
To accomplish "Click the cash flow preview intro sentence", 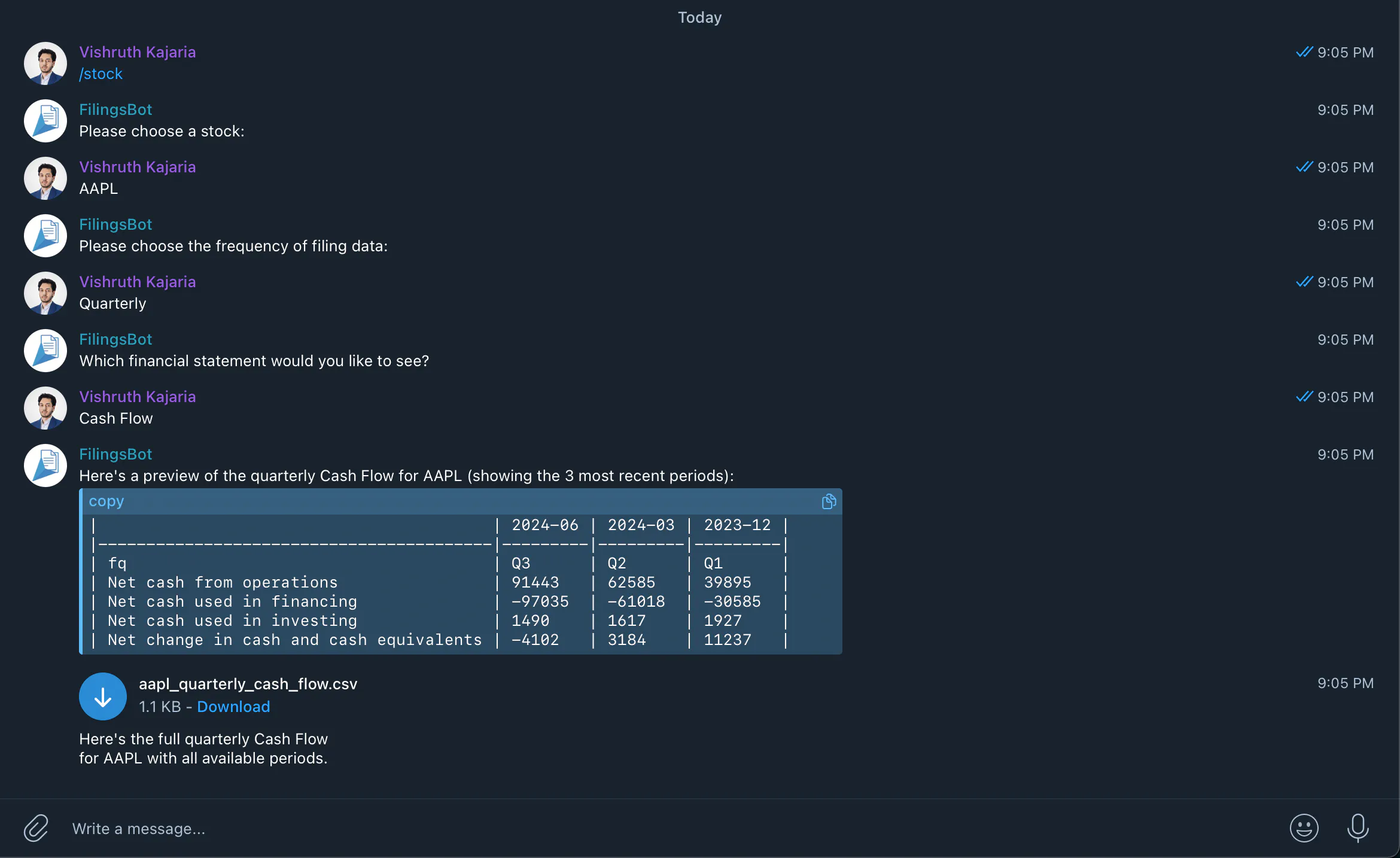I will 406,476.
